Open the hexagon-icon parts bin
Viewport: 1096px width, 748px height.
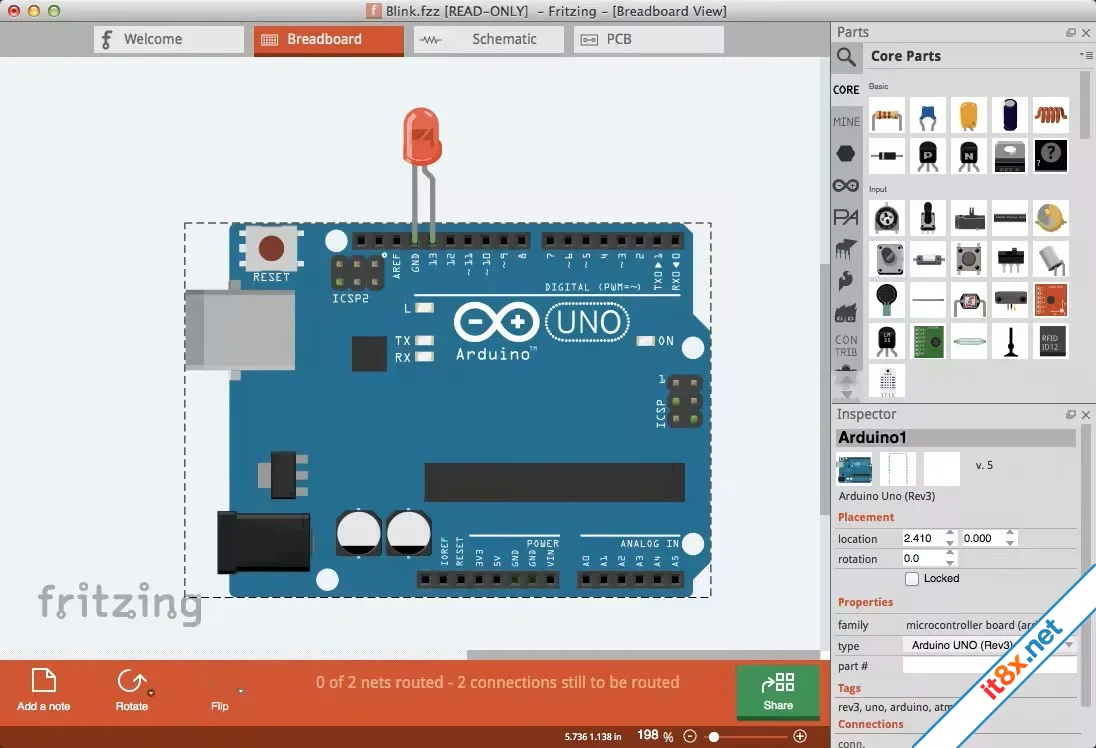tap(846, 153)
